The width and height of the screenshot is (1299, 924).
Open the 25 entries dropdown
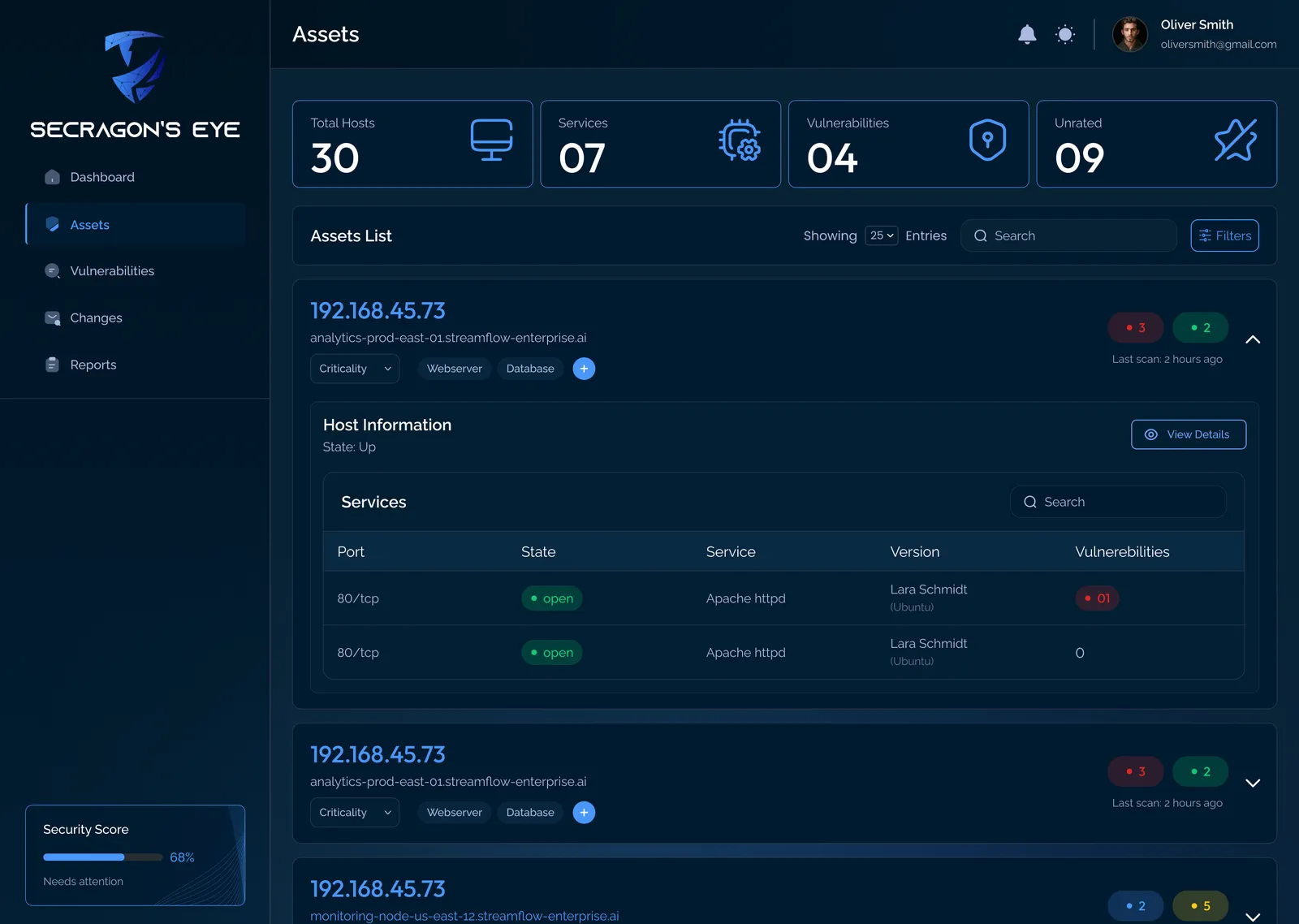(x=881, y=235)
